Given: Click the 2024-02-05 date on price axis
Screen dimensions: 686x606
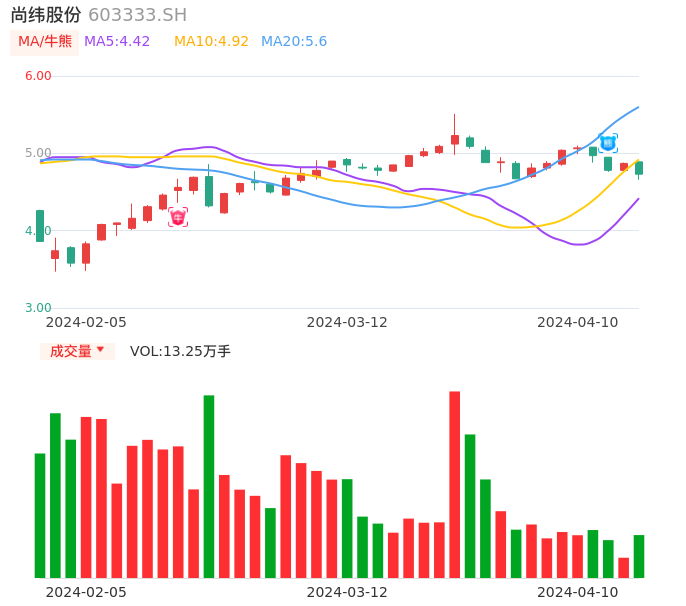Looking at the screenshot, I should 86,322.
